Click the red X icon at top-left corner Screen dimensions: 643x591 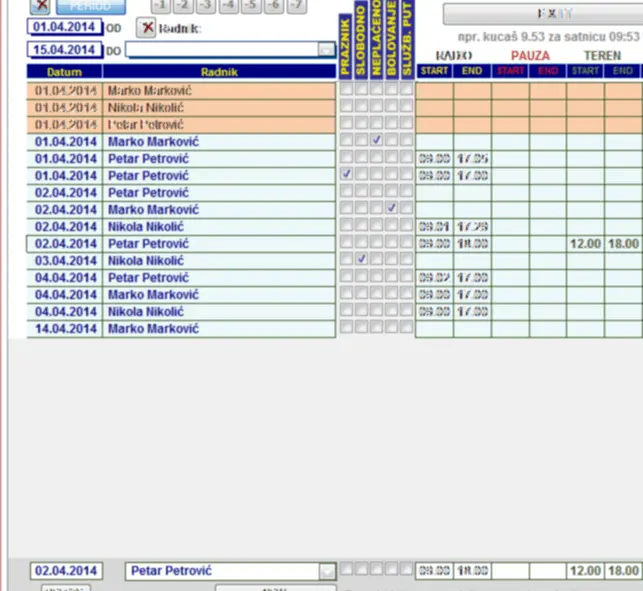(40, 5)
